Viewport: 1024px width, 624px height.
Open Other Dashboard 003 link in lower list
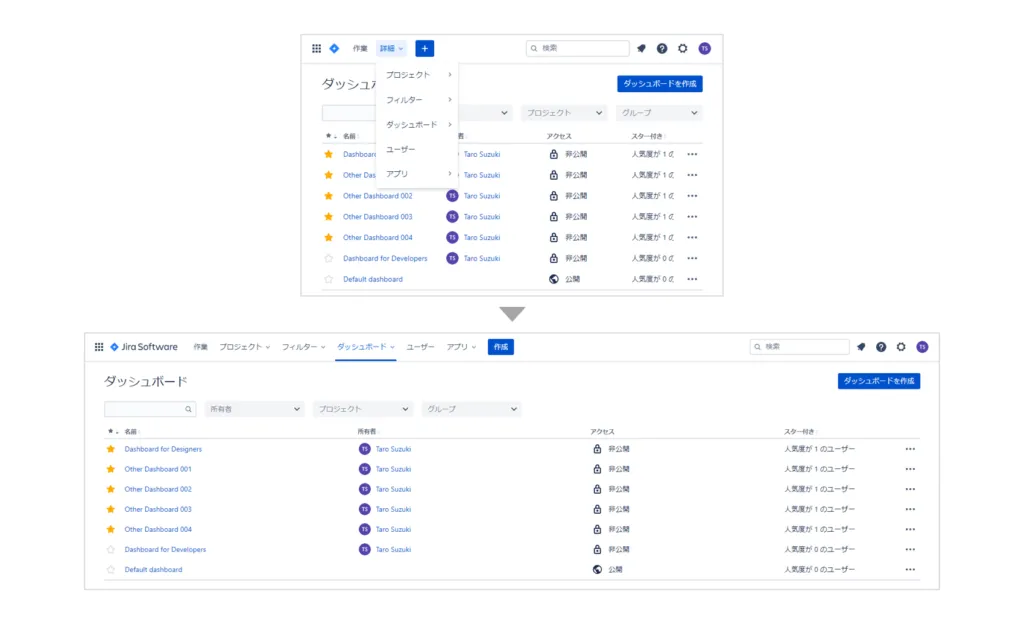tap(158, 509)
